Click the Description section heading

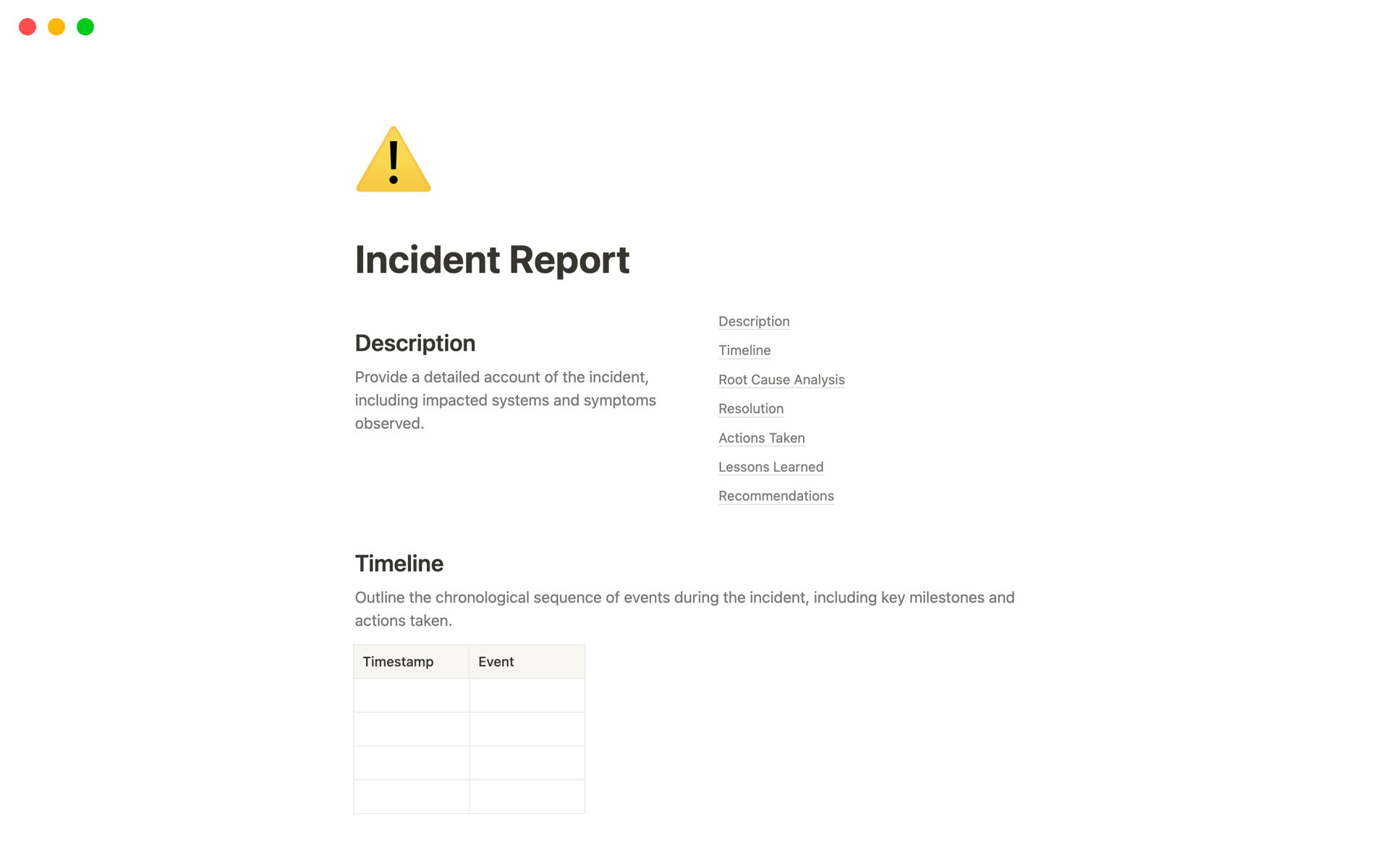coord(415,342)
